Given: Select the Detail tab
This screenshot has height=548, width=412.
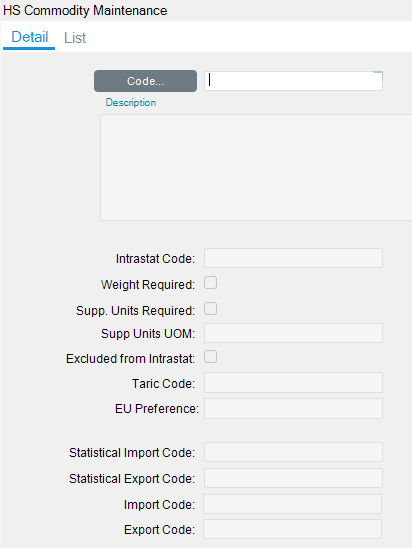Looking at the screenshot, I should (x=29, y=37).
